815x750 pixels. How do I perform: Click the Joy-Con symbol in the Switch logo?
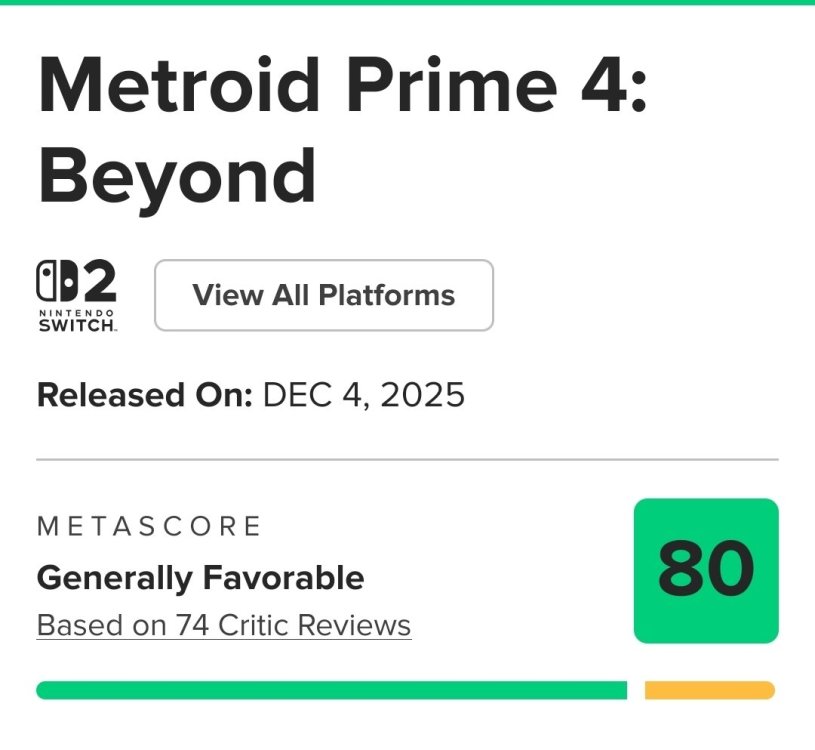pos(55,283)
